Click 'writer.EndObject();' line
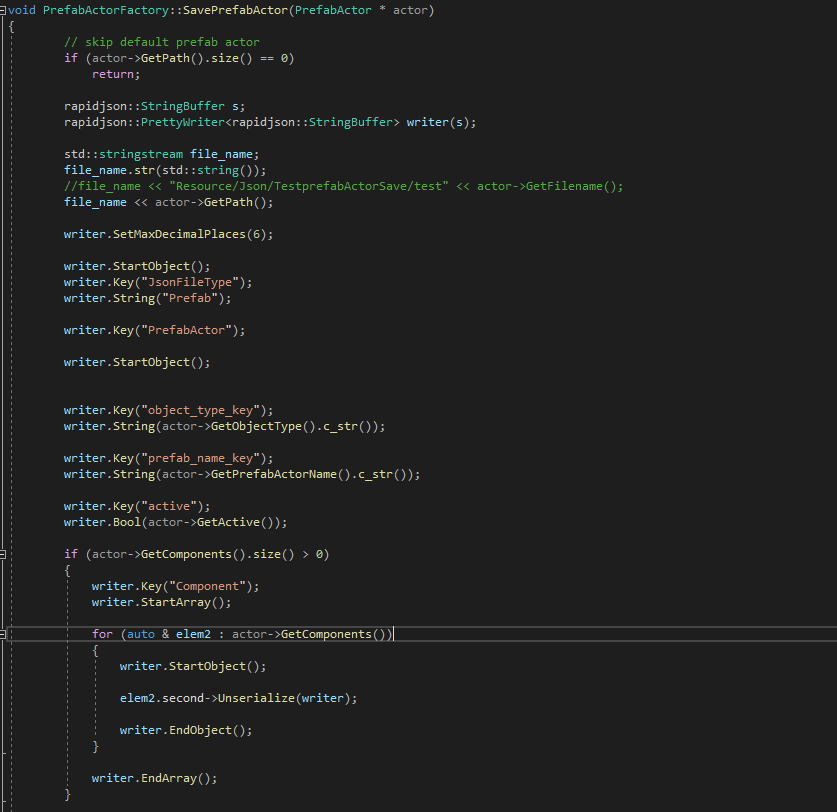Image resolution: width=837 pixels, height=812 pixels. [x=186, y=730]
